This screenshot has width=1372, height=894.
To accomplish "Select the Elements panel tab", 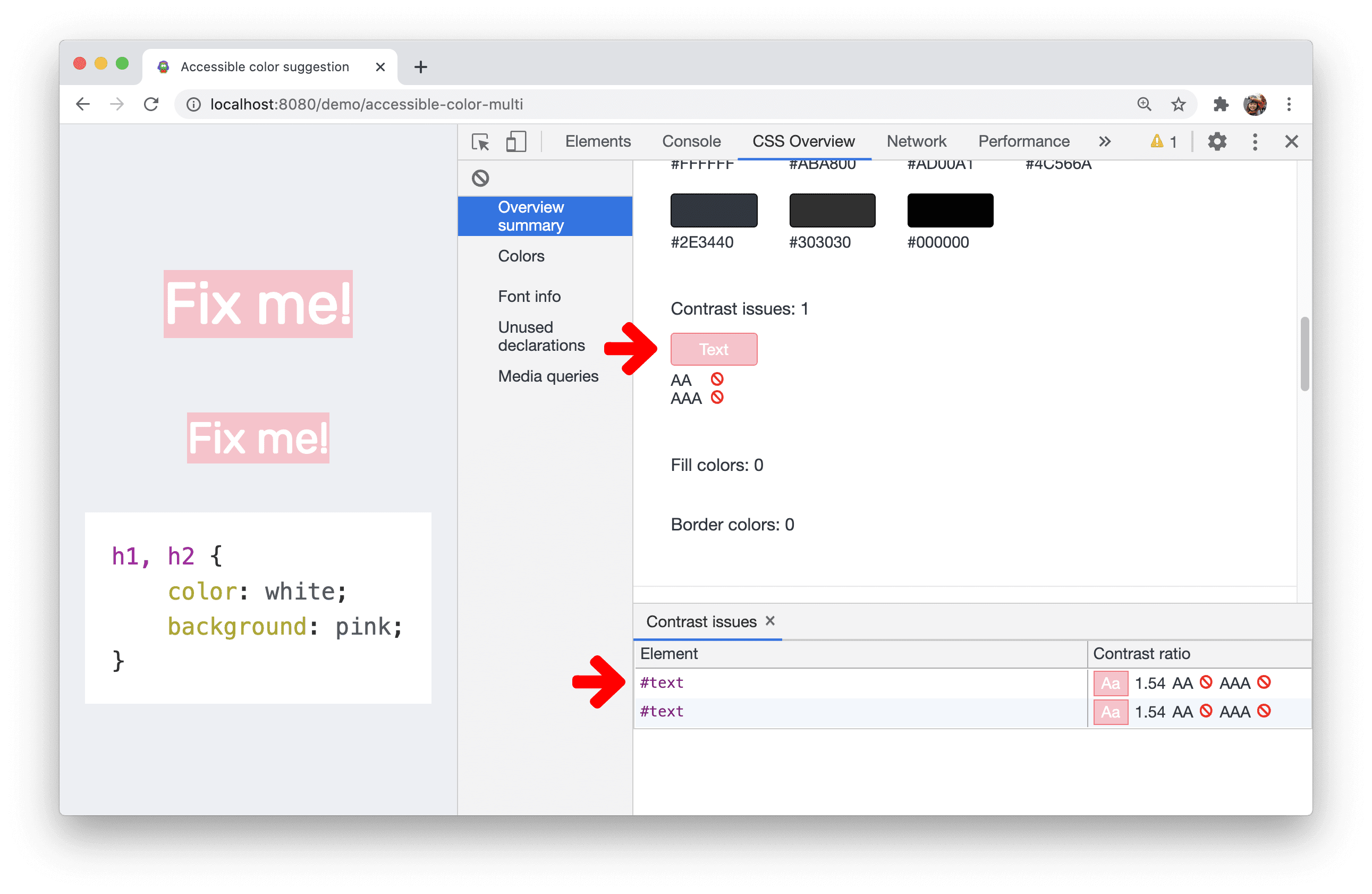I will (598, 140).
